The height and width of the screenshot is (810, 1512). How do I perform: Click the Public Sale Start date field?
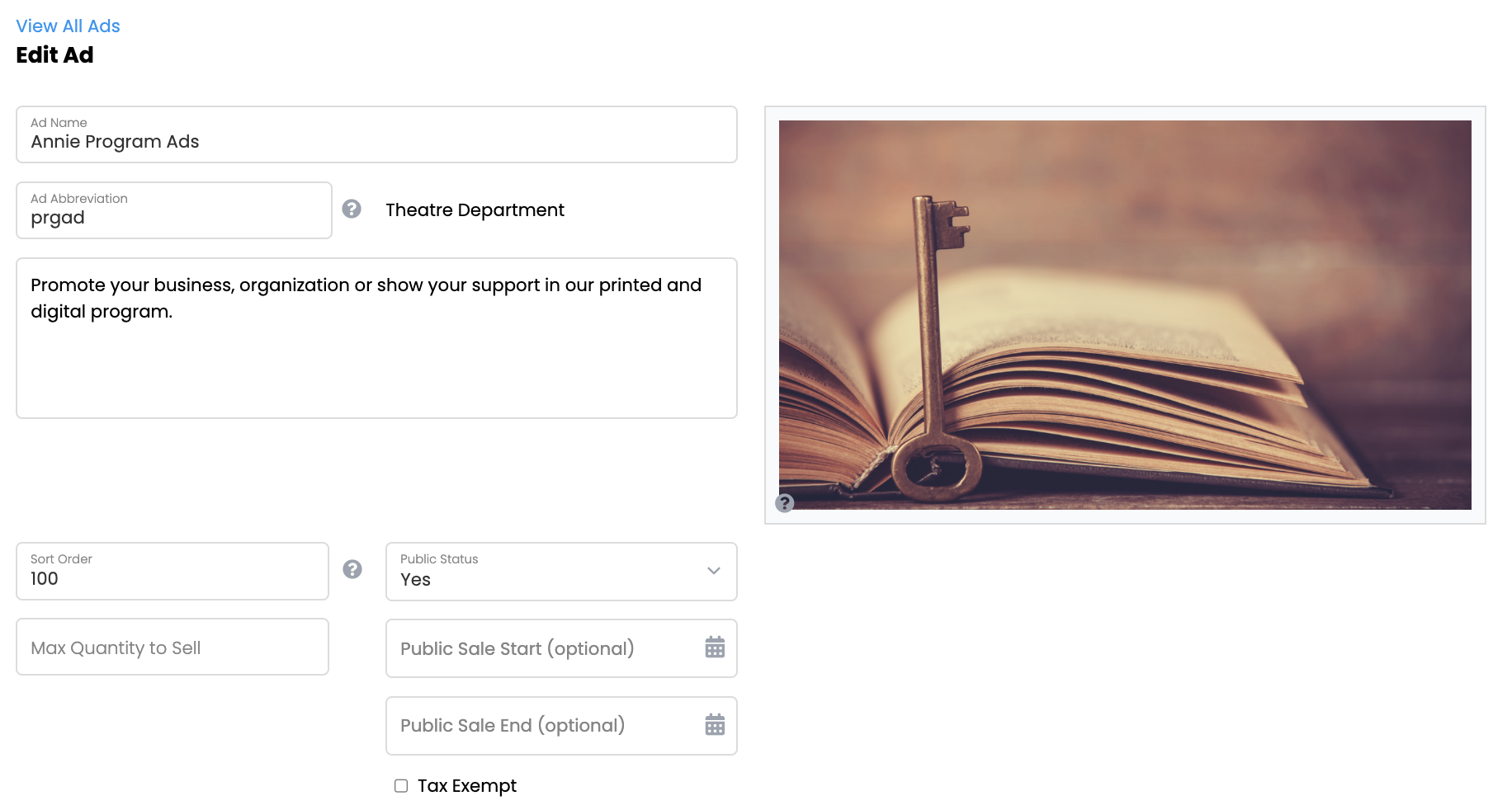541,648
